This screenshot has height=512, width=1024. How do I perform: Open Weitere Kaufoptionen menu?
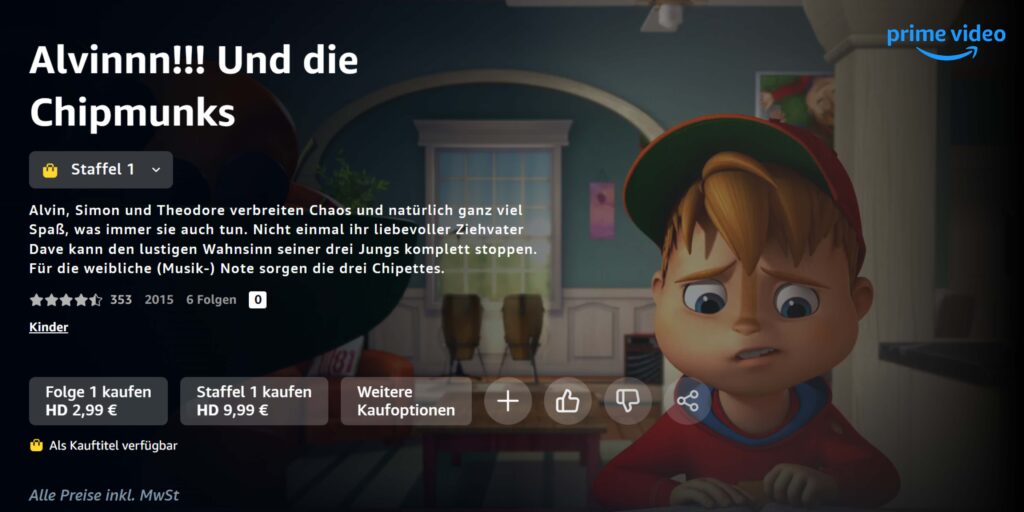tap(406, 401)
